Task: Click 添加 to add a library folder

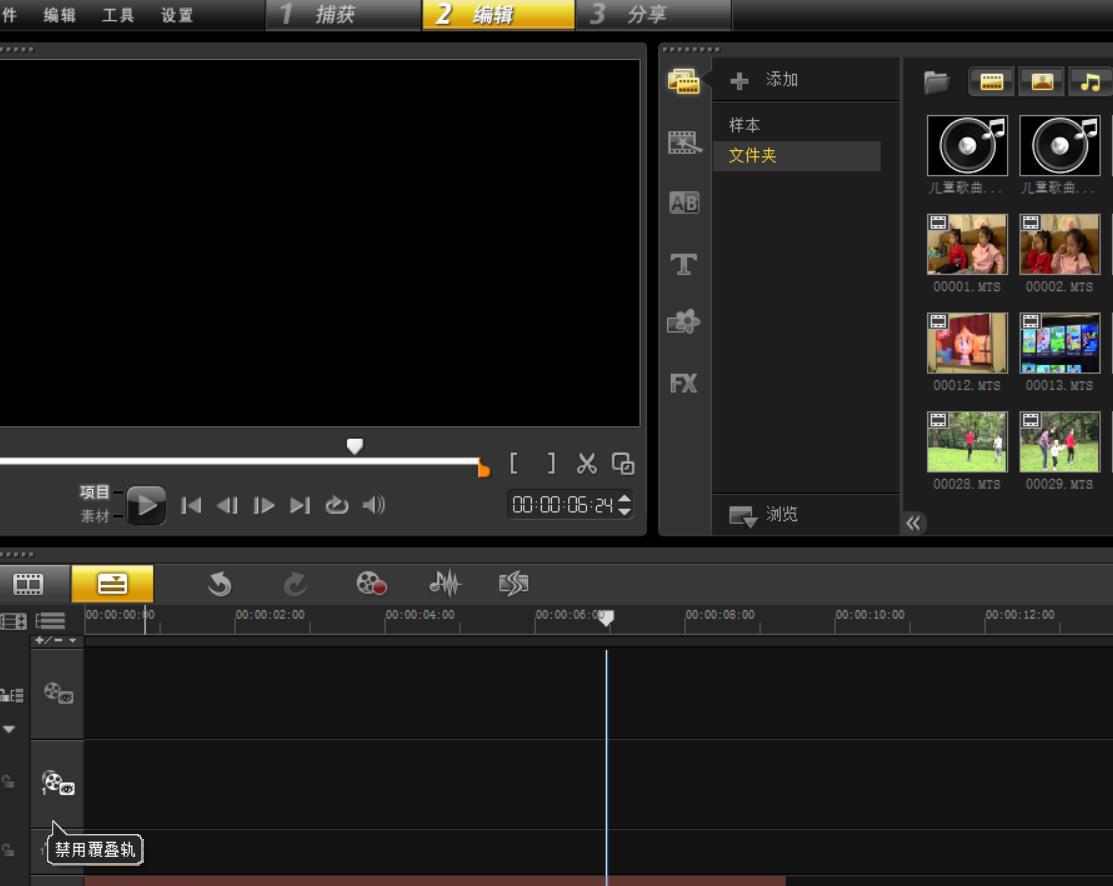Action: click(764, 80)
